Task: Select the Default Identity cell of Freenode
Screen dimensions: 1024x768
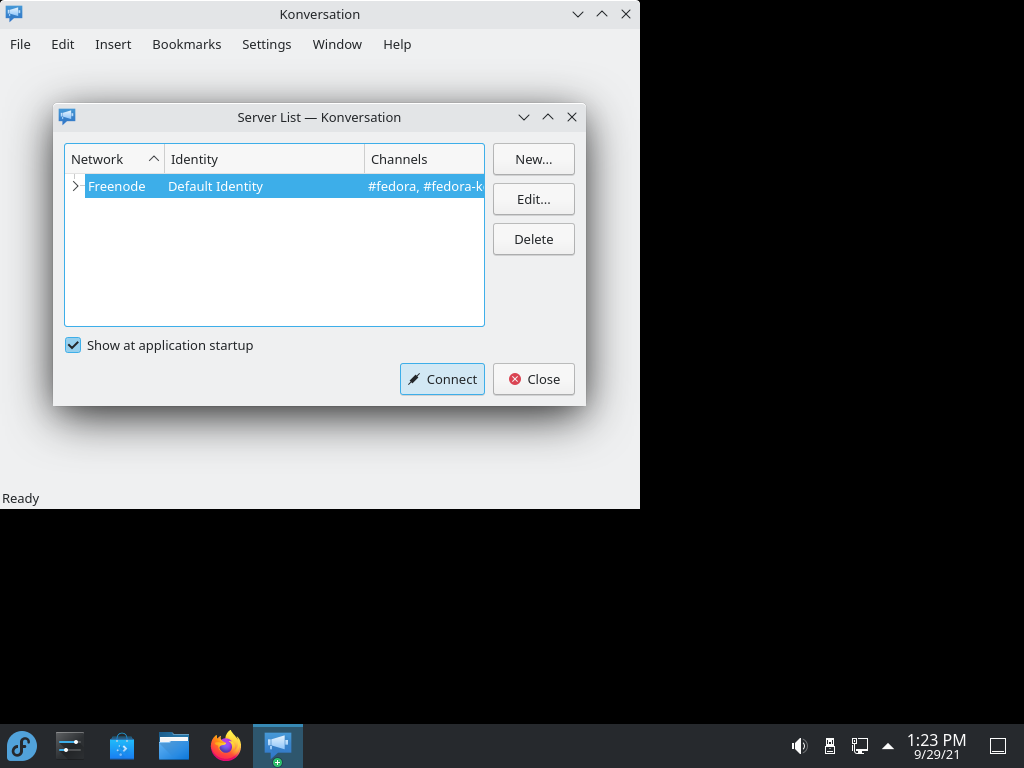Action: (x=216, y=186)
